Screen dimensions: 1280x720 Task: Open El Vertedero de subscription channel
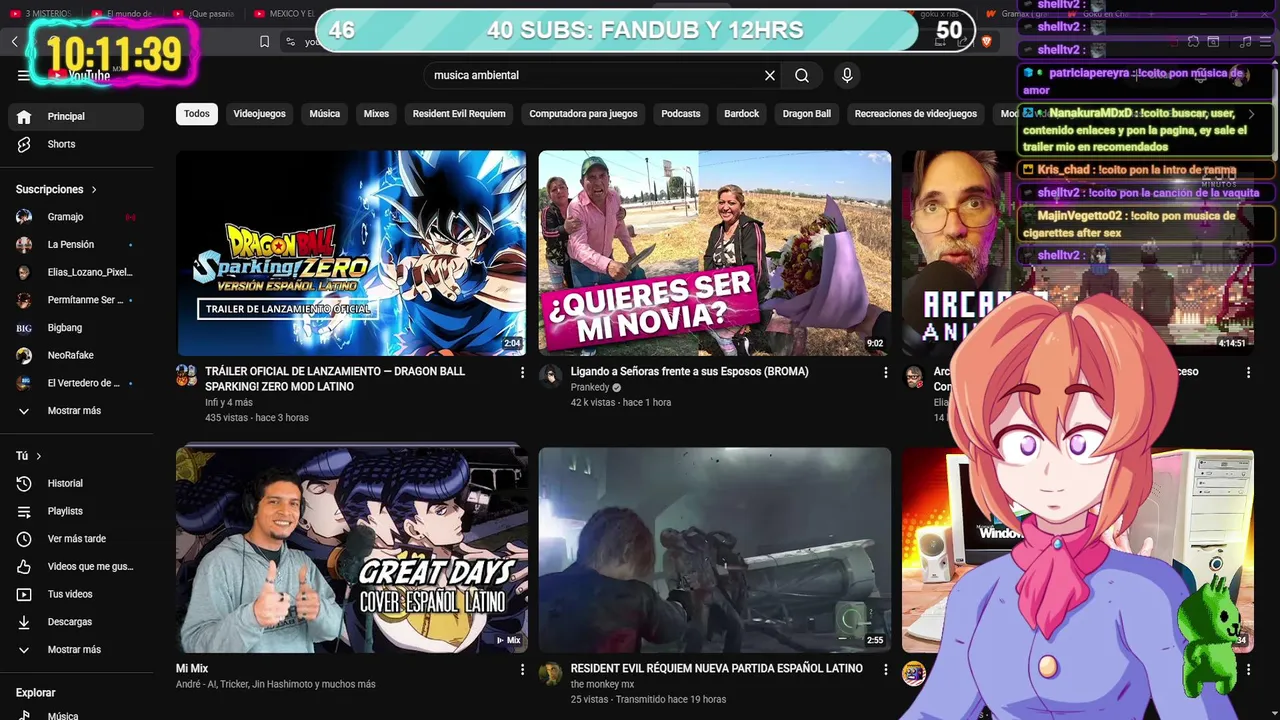pyautogui.click(x=76, y=383)
